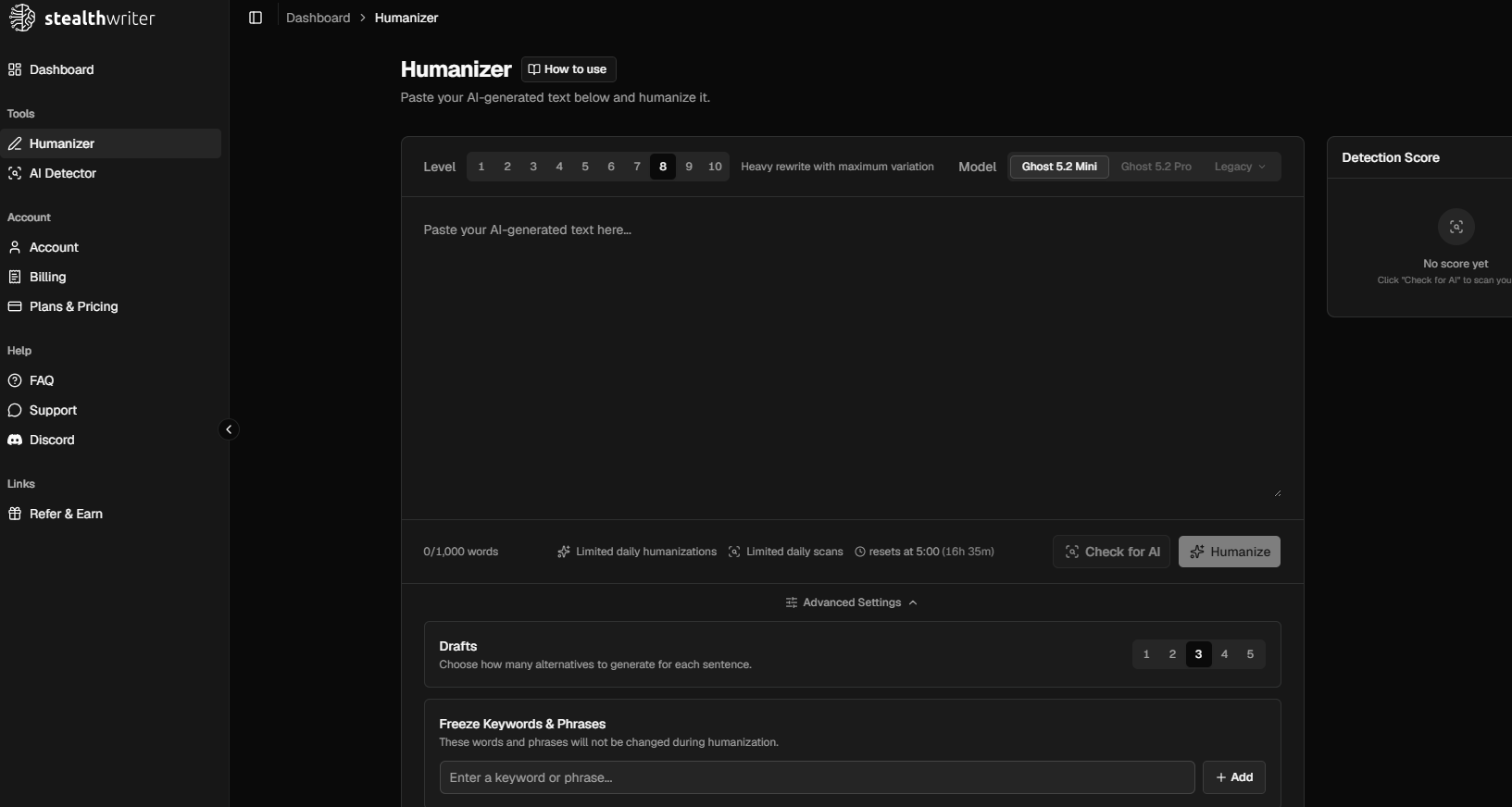Open the AI Detector tool
This screenshot has width=1512, height=807.
(111, 173)
